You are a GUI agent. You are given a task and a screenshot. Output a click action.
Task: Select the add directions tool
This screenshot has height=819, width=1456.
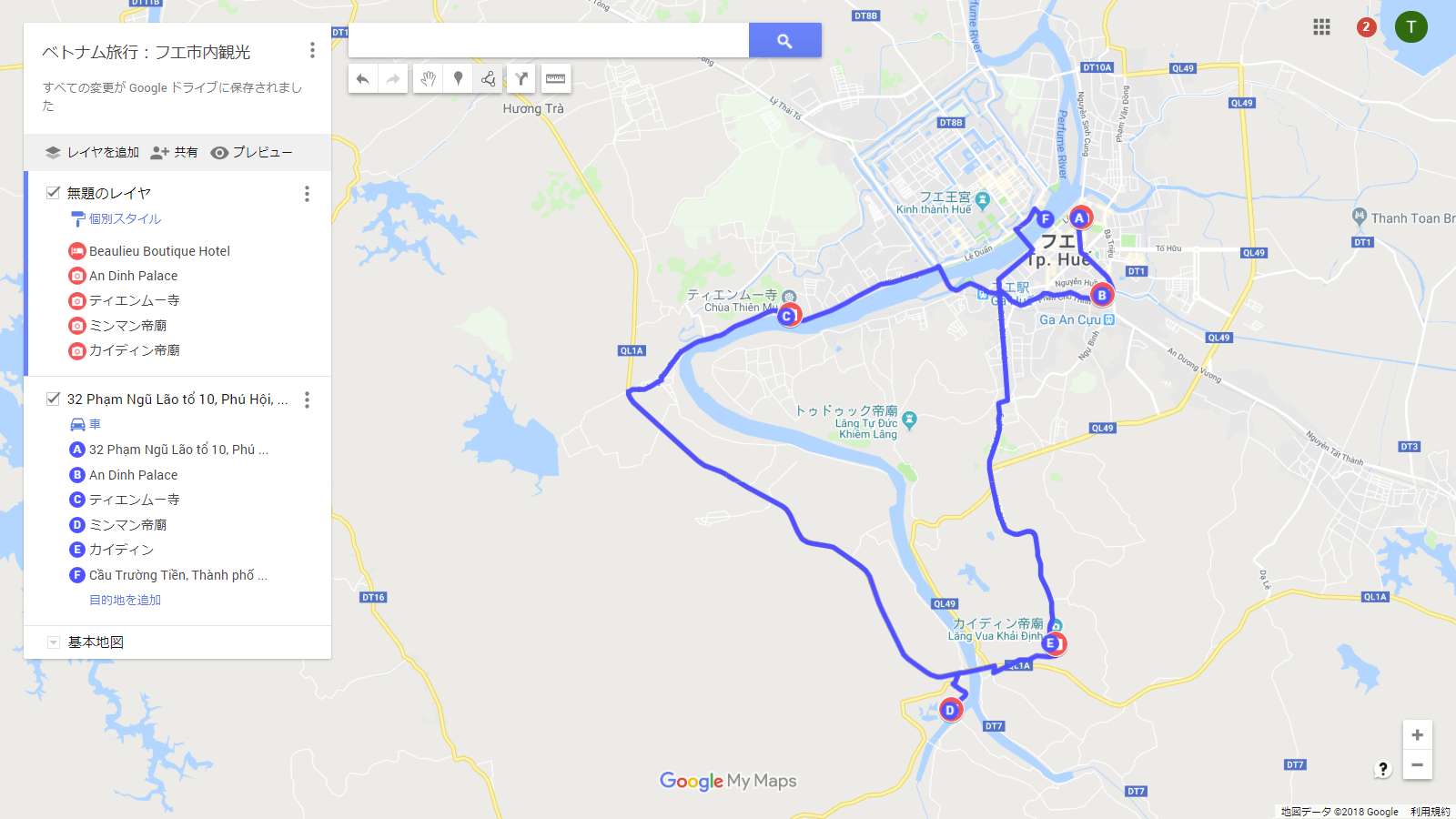coord(521,79)
